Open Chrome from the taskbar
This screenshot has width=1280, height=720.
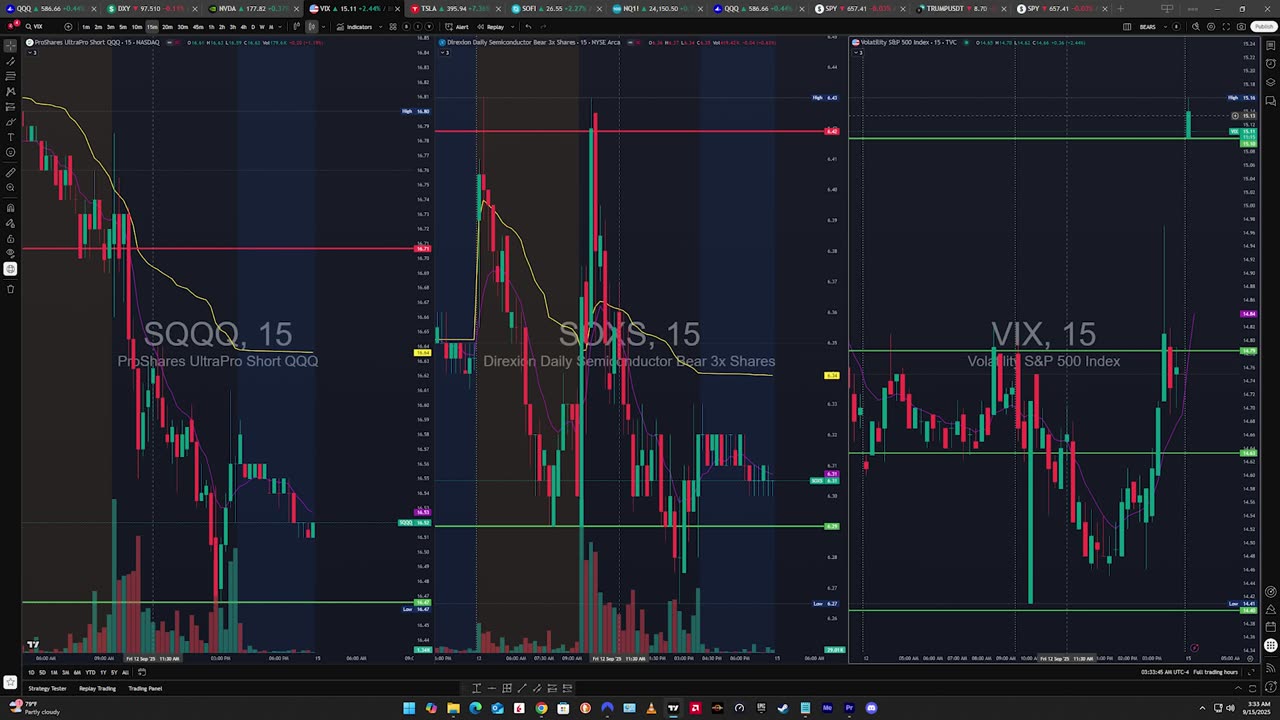coord(541,708)
